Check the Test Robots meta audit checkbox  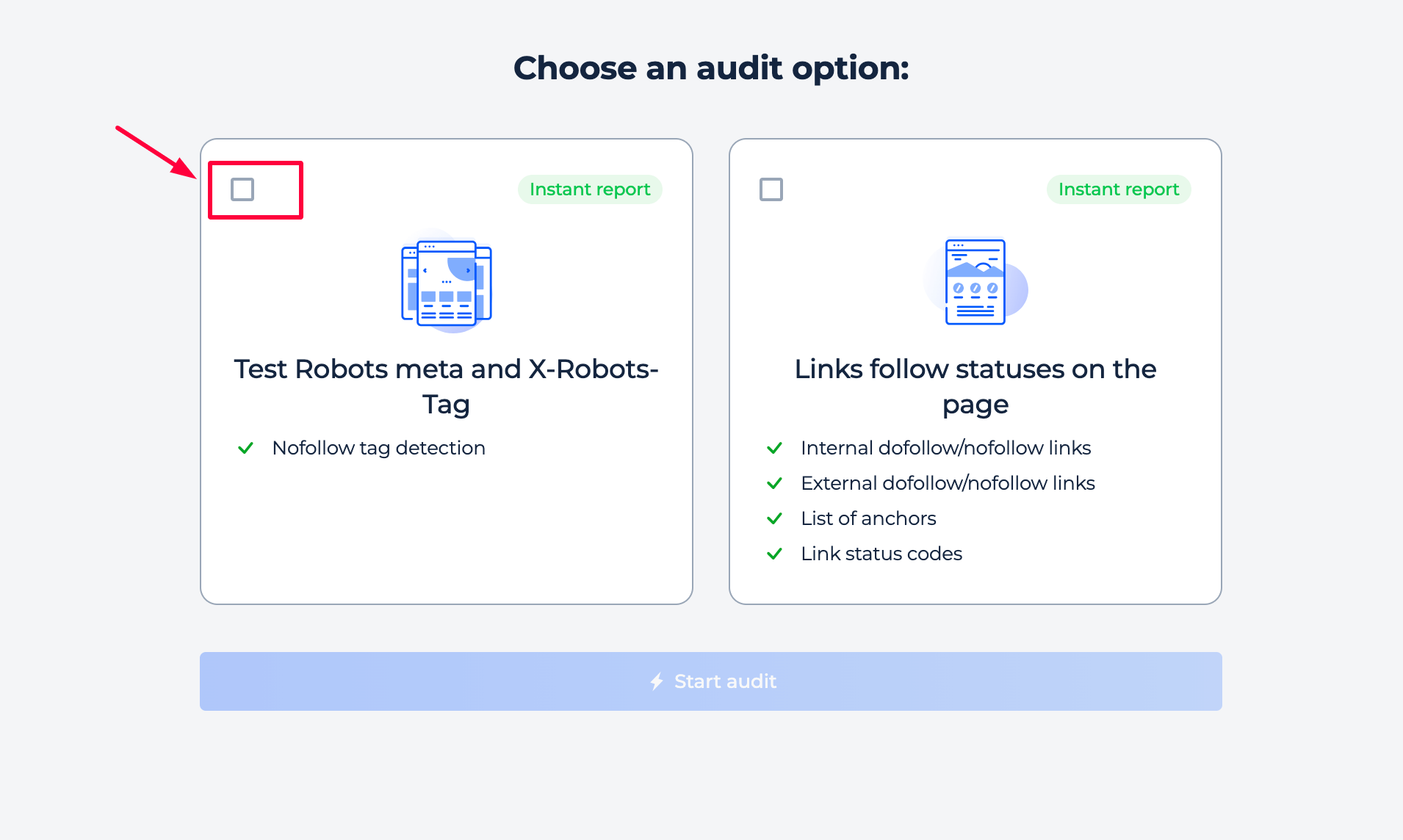(x=242, y=189)
